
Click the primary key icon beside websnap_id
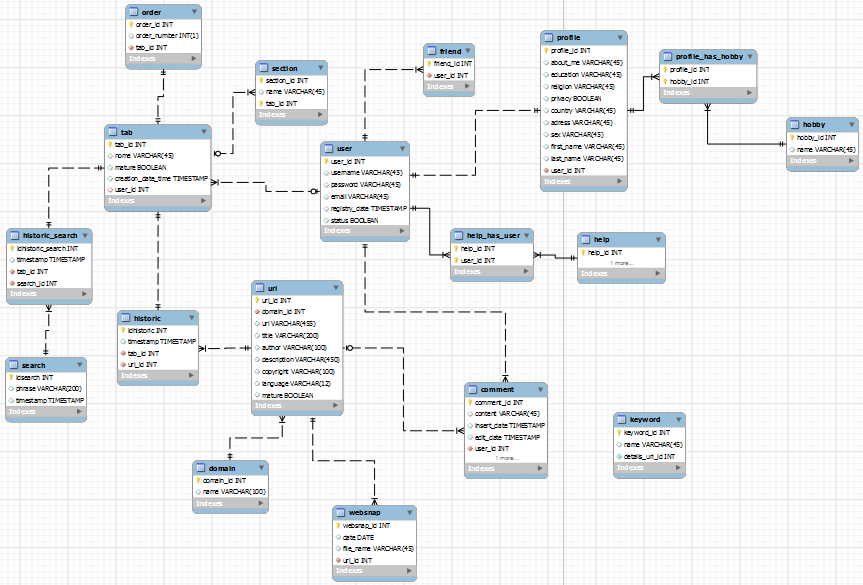(338, 525)
